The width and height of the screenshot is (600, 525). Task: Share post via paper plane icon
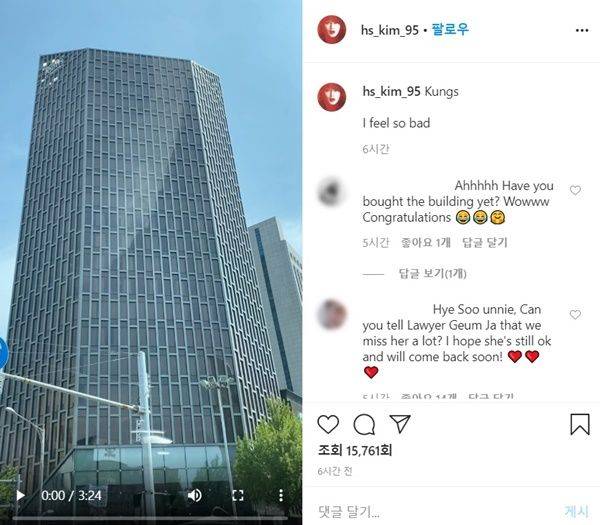tap(400, 424)
